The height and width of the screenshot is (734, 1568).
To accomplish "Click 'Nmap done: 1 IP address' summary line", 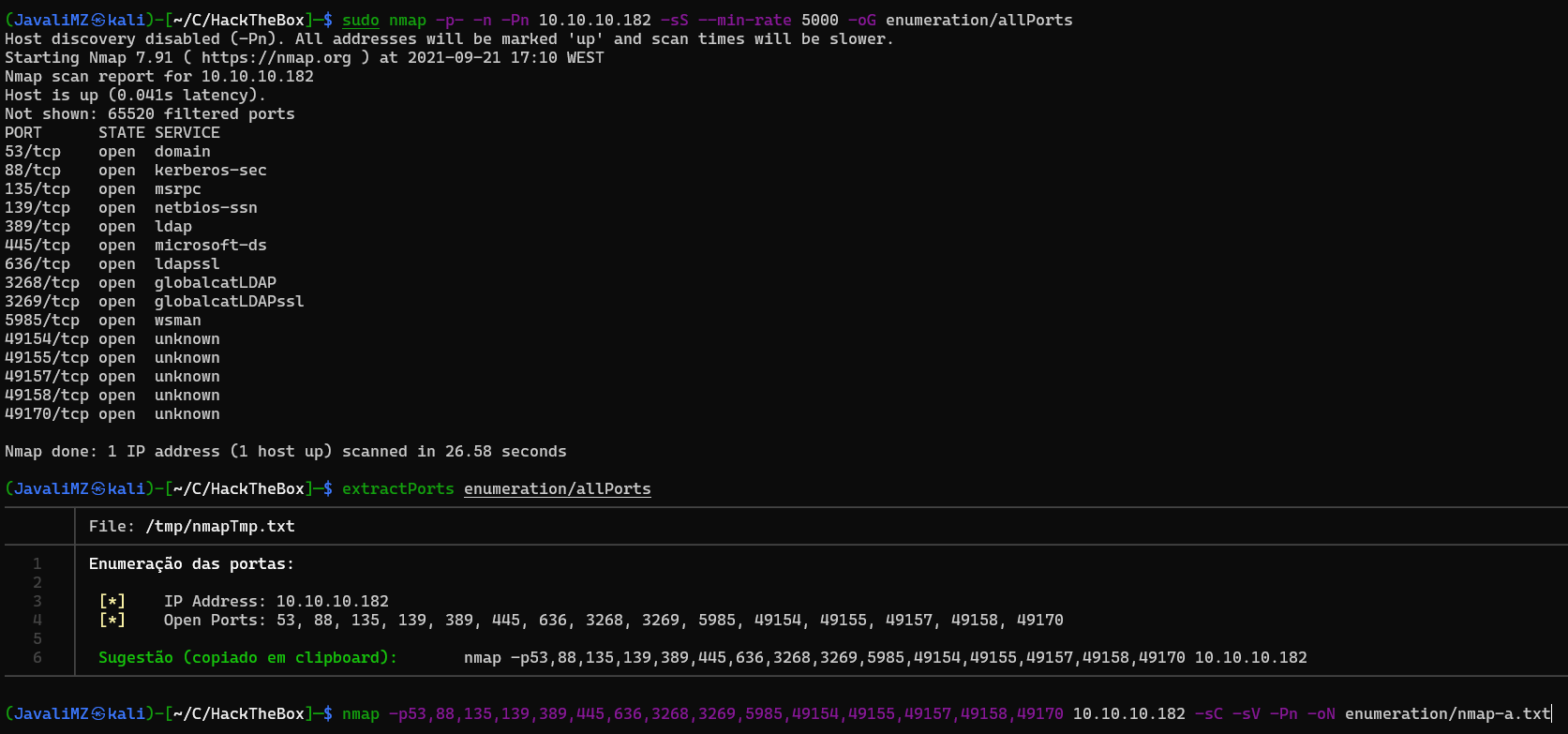I will point(286,452).
